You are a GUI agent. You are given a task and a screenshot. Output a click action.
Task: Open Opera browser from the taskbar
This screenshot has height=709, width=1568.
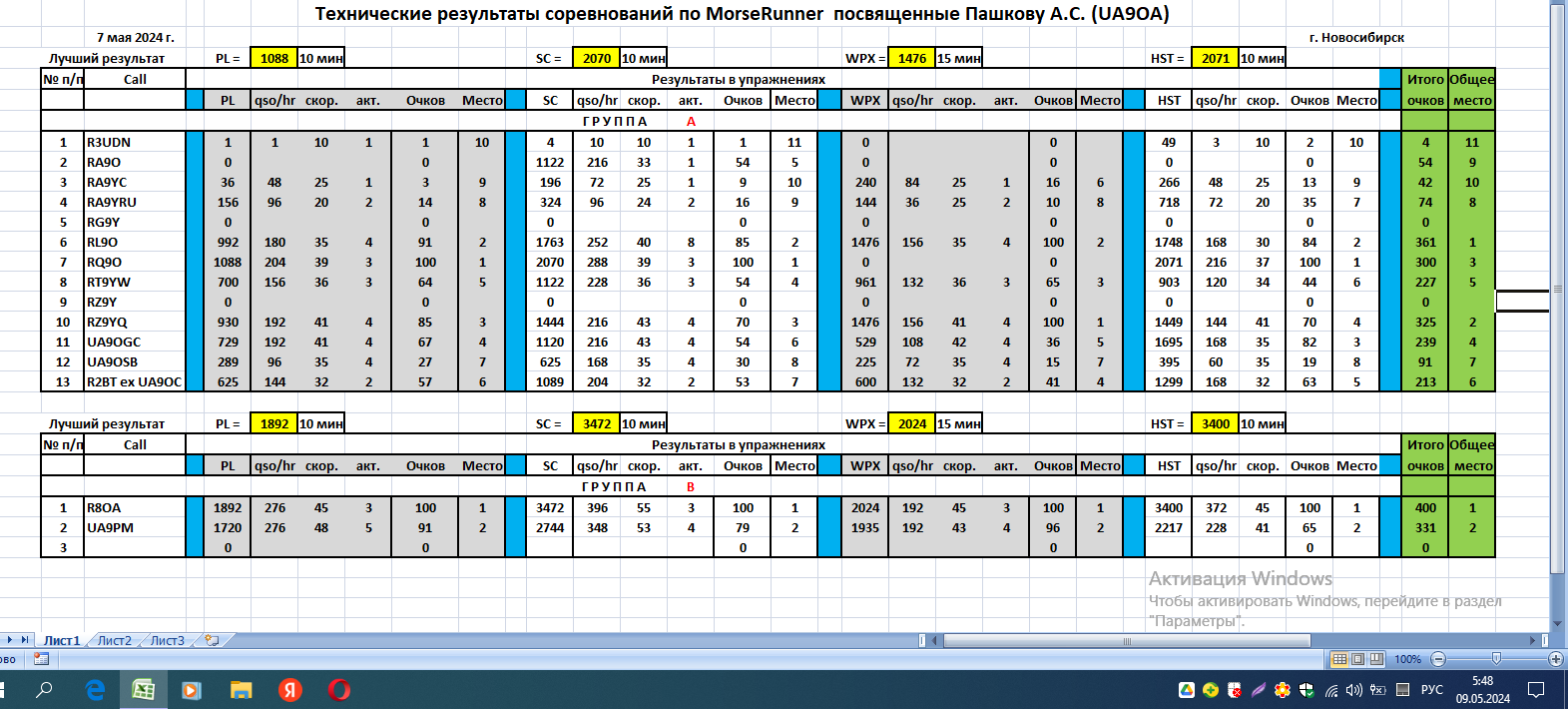[x=339, y=689]
